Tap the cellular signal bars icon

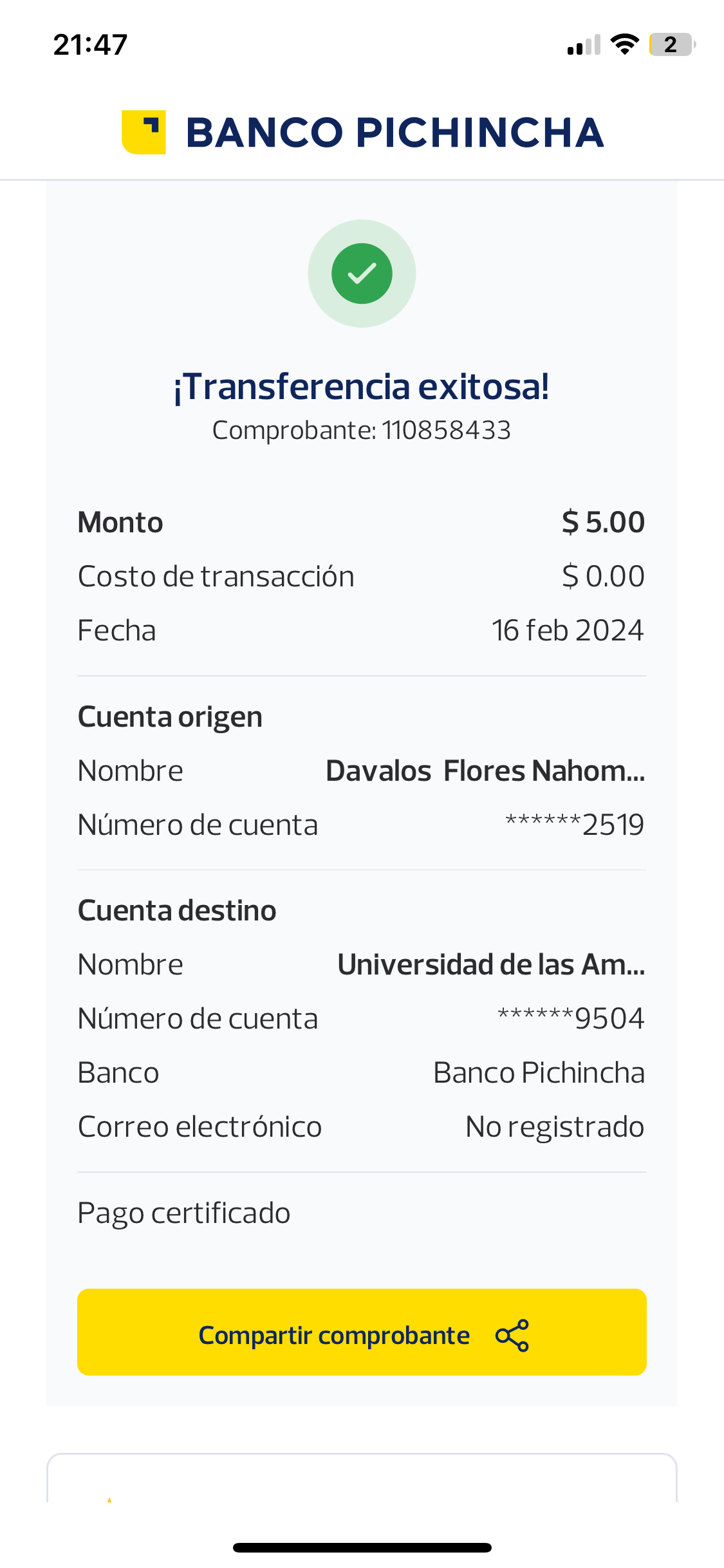click(x=584, y=45)
